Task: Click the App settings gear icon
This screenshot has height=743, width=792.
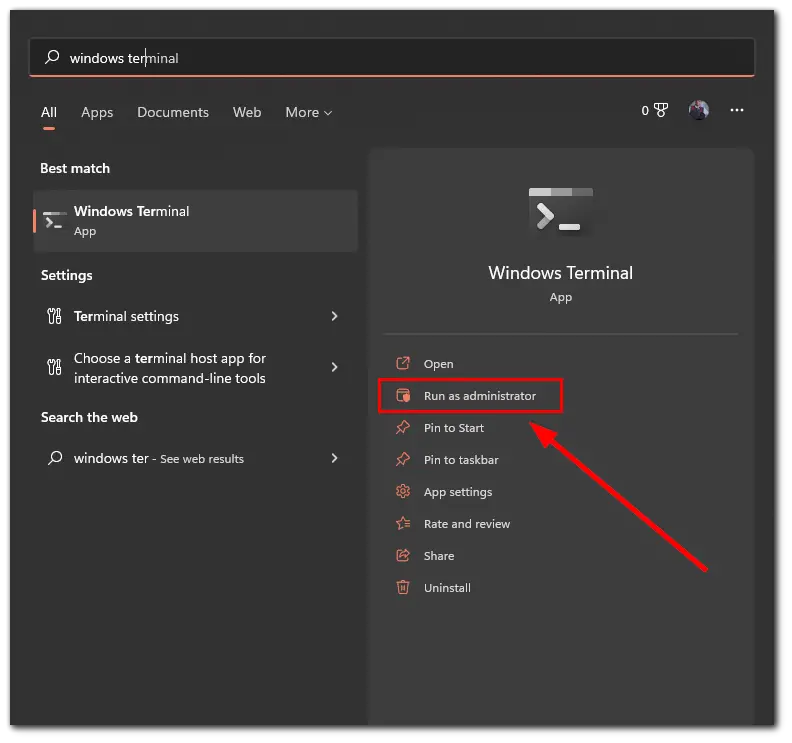Action: pos(403,491)
